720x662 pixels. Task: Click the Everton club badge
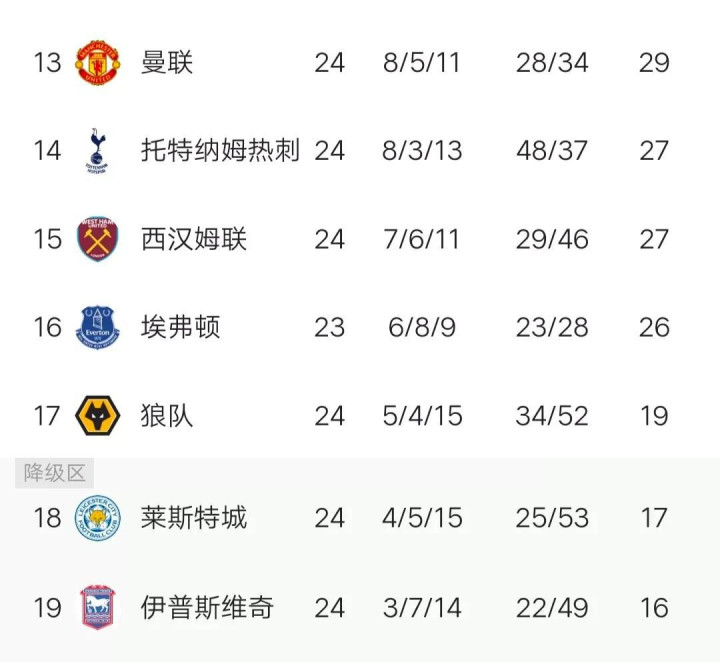[97, 327]
